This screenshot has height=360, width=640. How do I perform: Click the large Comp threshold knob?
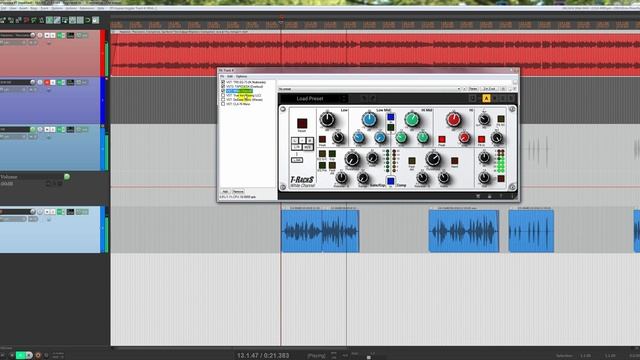(433, 159)
